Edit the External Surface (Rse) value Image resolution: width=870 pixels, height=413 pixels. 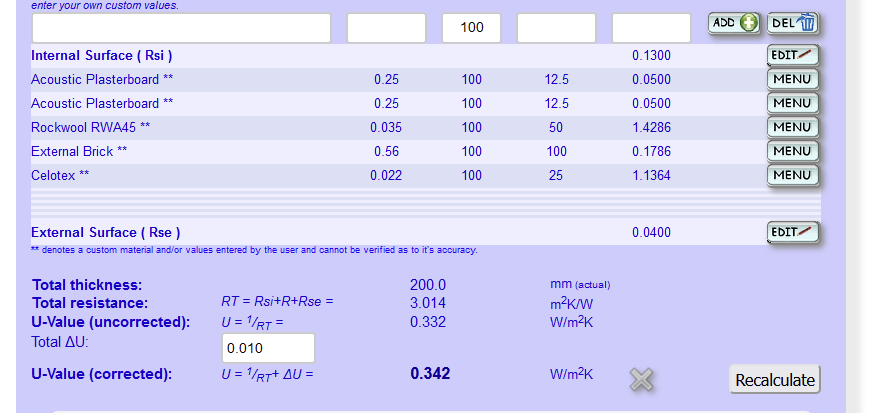pyautogui.click(x=792, y=232)
